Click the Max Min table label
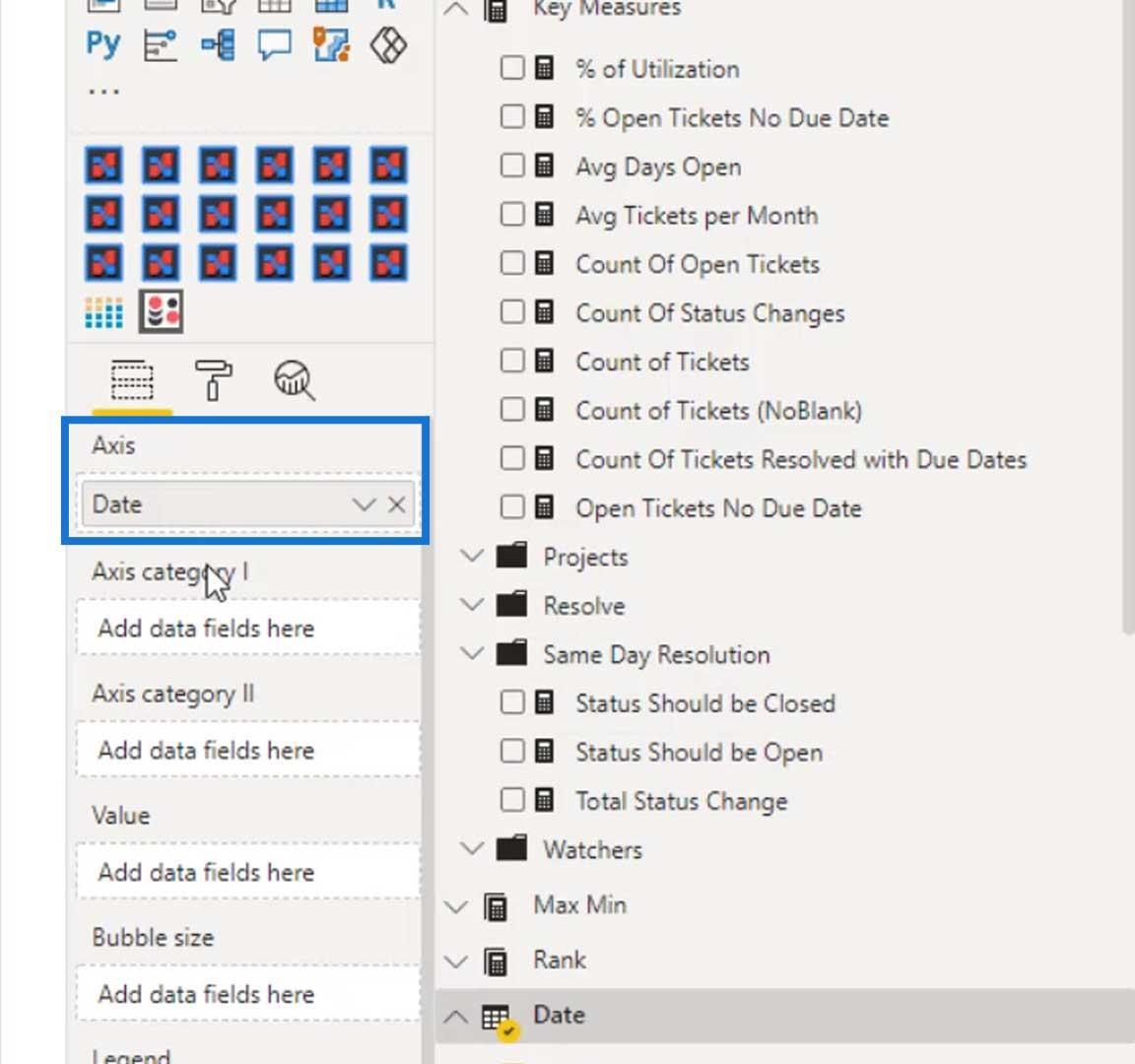This screenshot has height=1064, width=1135. click(579, 904)
